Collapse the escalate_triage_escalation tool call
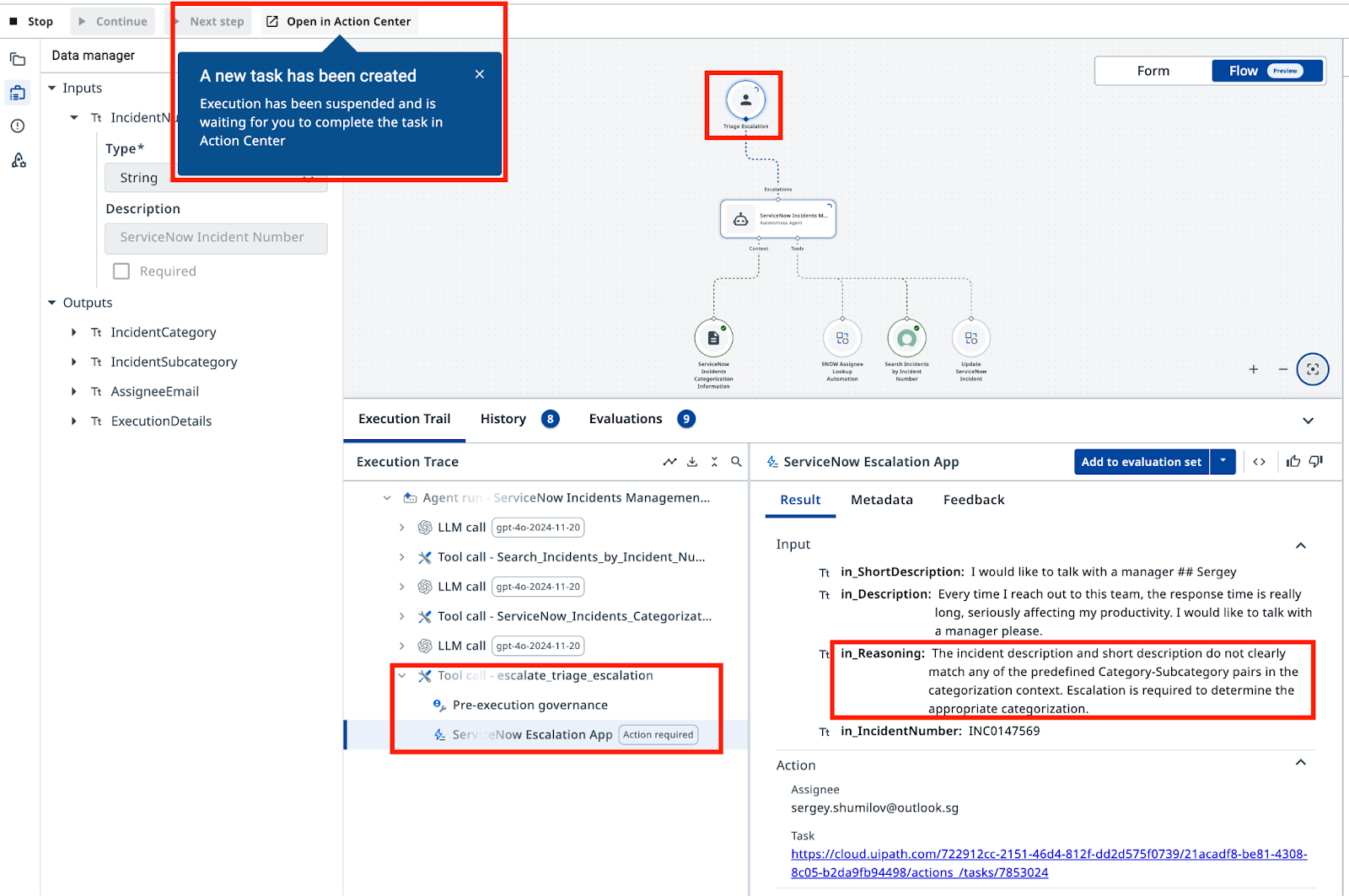Screen dimensions: 1349x896 (x=402, y=675)
